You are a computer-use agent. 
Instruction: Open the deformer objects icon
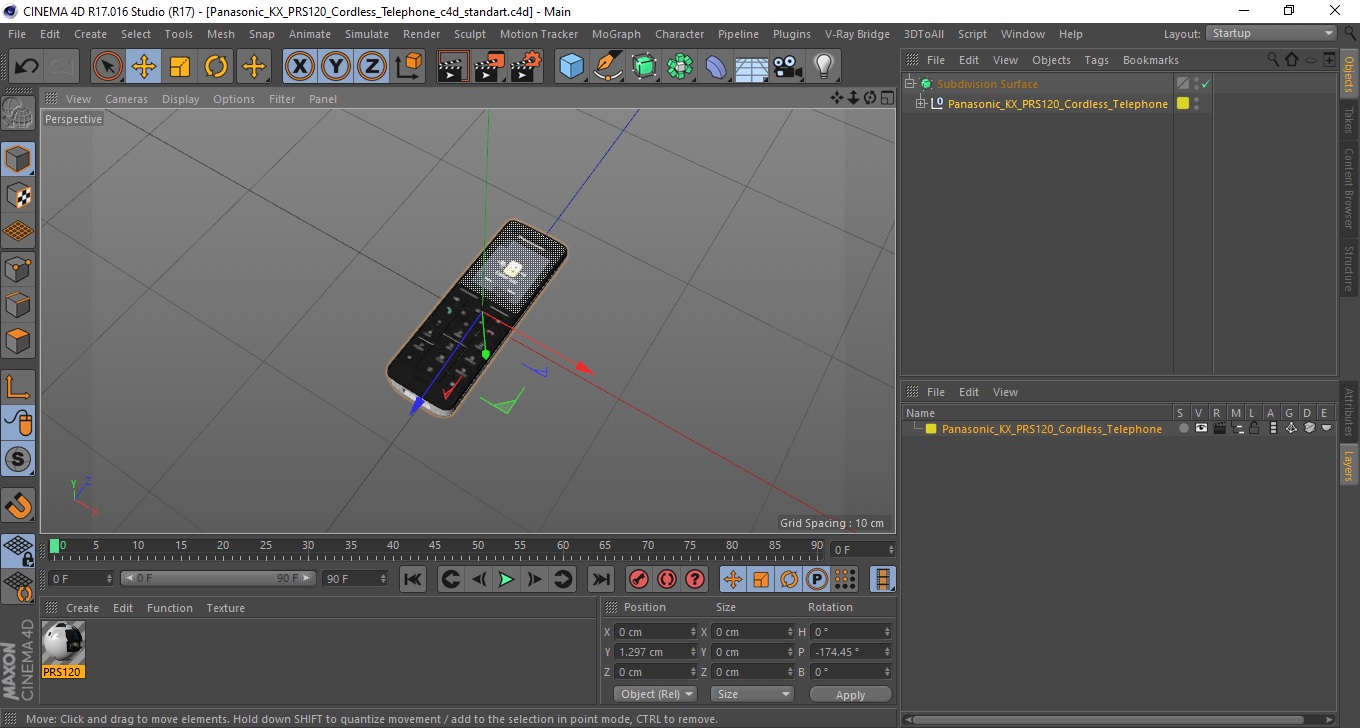716,67
